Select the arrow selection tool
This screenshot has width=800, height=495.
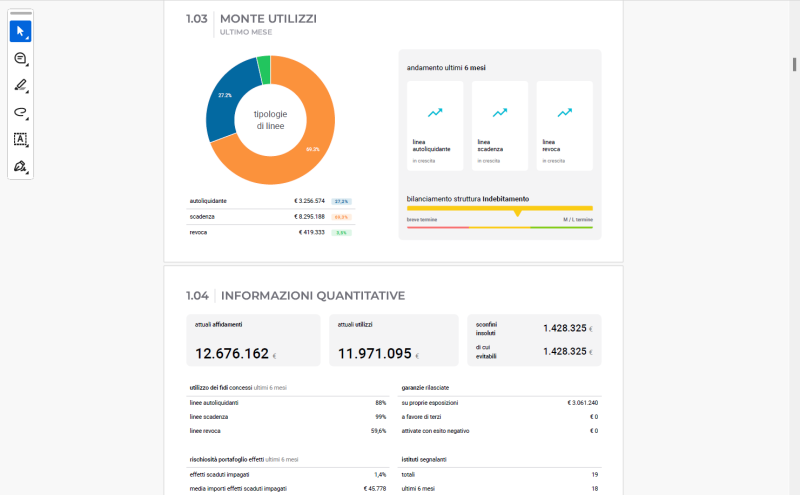21,31
